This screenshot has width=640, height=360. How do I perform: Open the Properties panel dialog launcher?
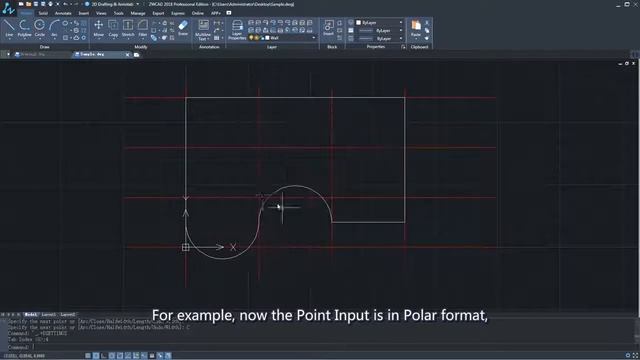coord(403,47)
